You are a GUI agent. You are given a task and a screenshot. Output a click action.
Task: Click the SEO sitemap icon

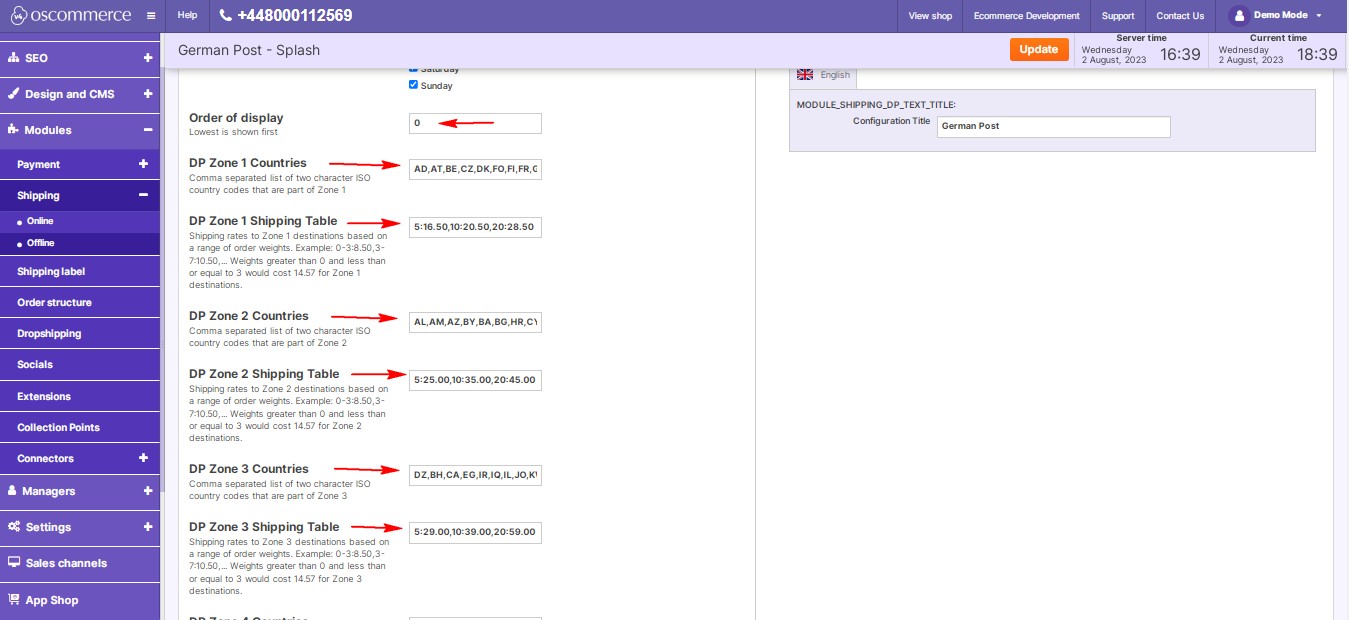pyautogui.click(x=14, y=58)
